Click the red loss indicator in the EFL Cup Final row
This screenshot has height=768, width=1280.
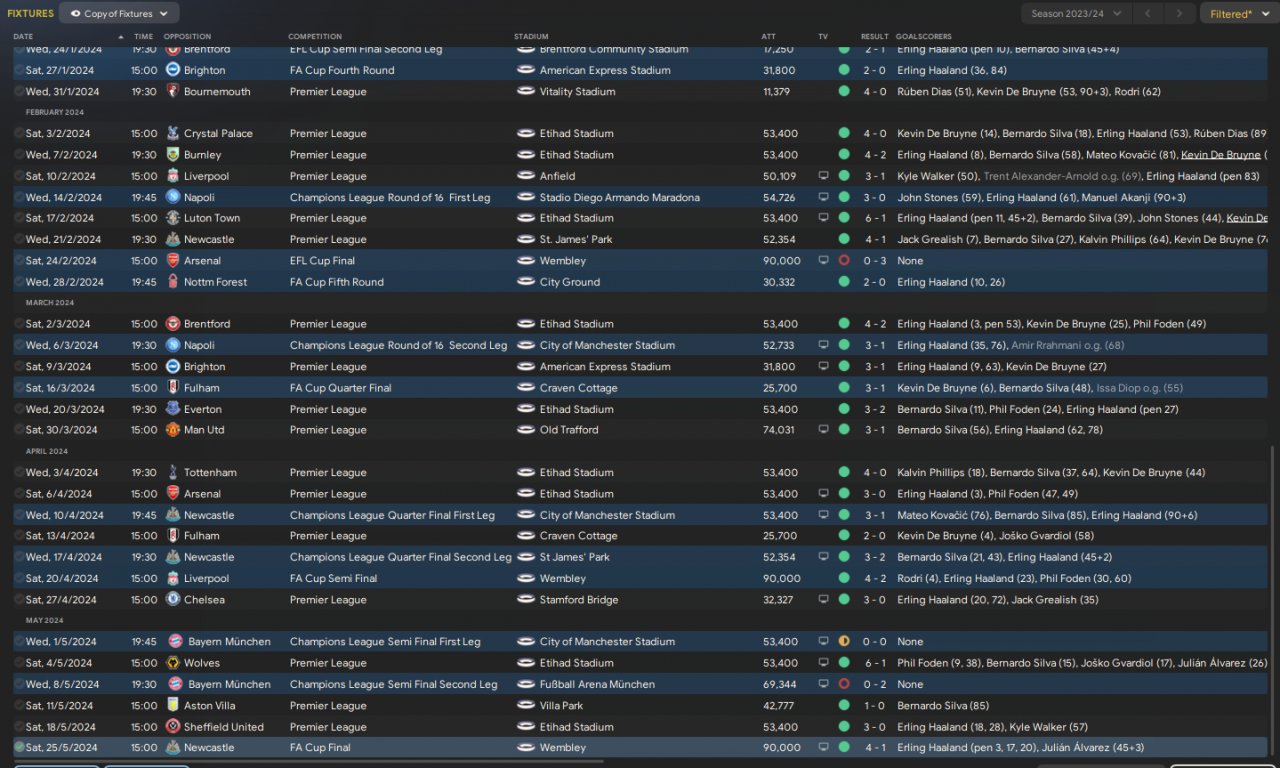click(844, 260)
